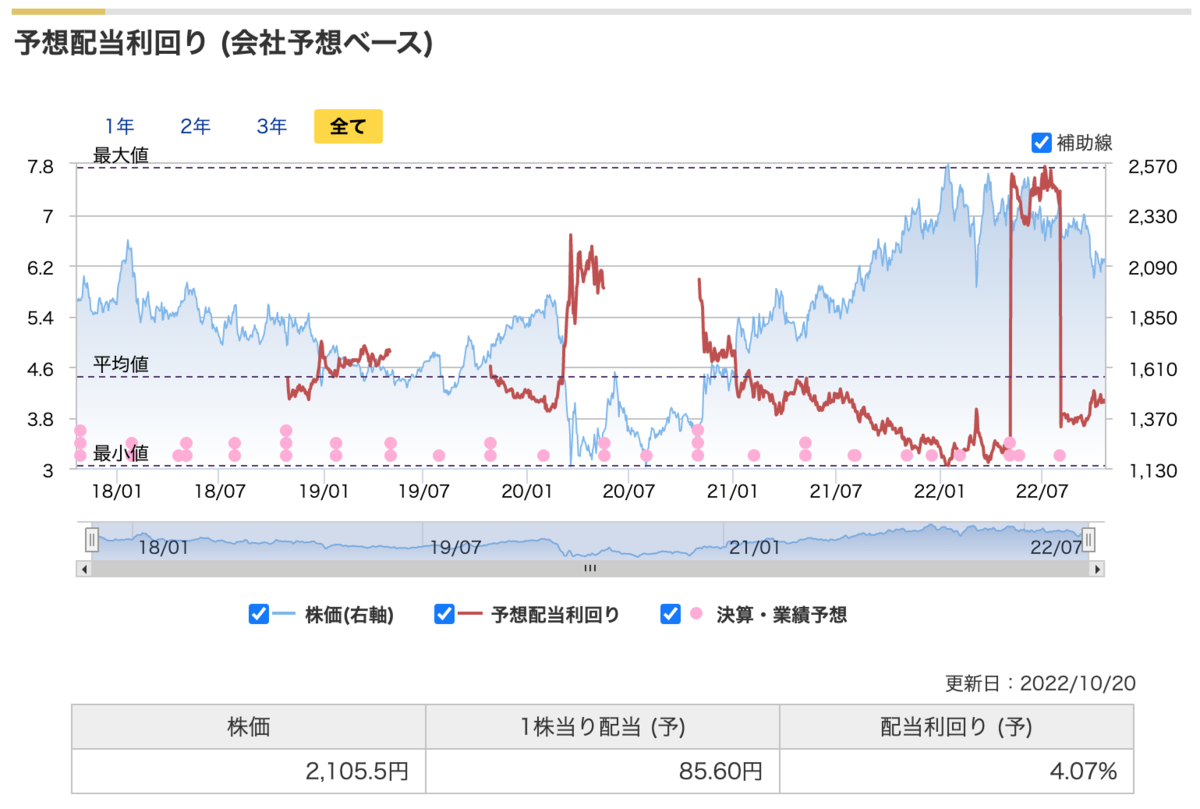This screenshot has width=1200, height=809.
Task: Click the 22/07 x-axis date label
Action: (1042, 492)
